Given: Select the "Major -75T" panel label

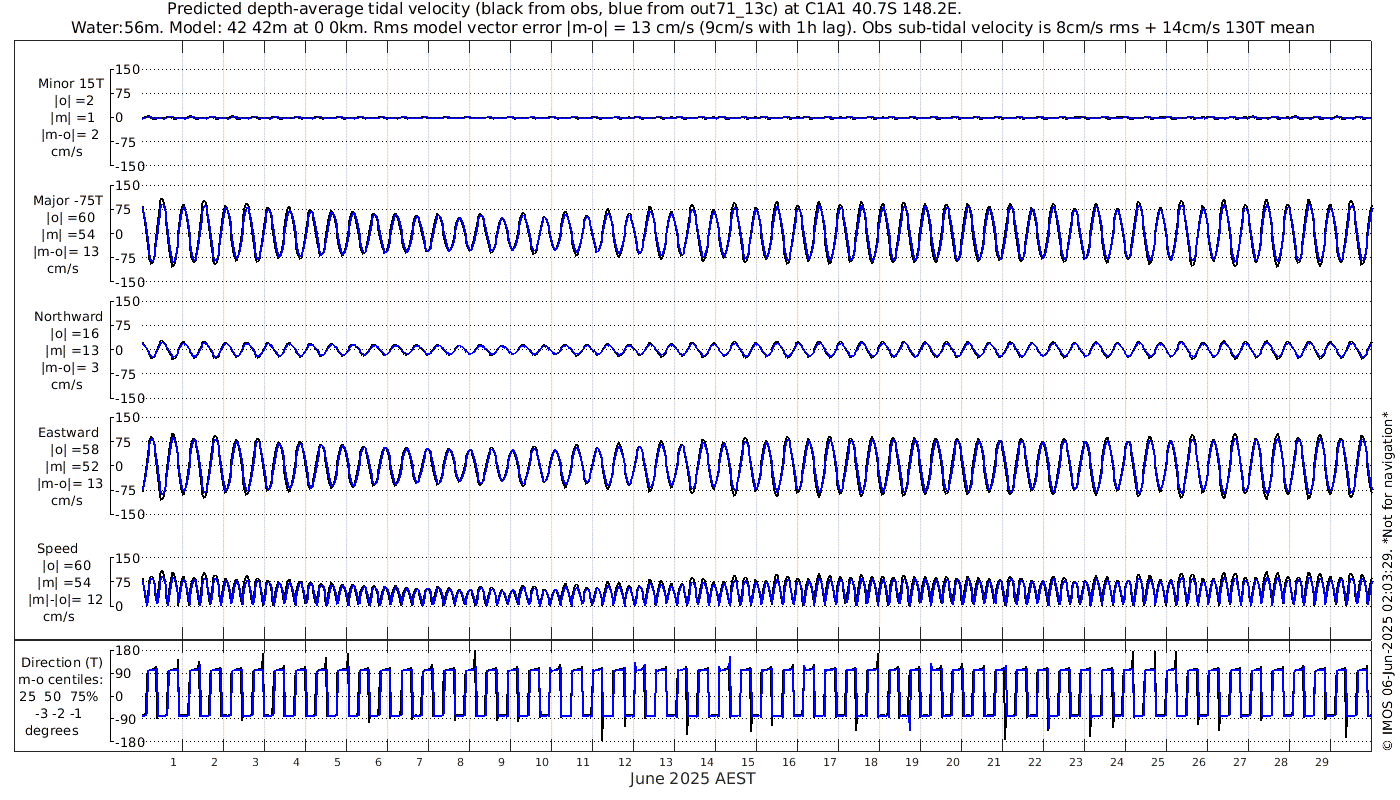Looking at the screenshot, I should pyautogui.click(x=68, y=200).
